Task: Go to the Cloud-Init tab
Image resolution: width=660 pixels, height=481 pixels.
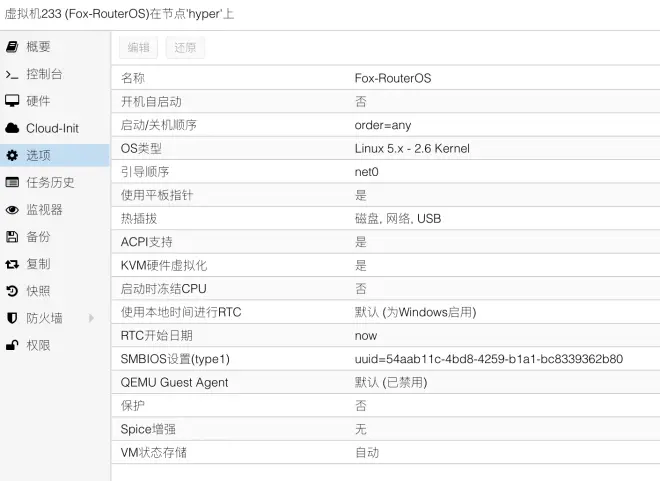Action: click(x=55, y=128)
